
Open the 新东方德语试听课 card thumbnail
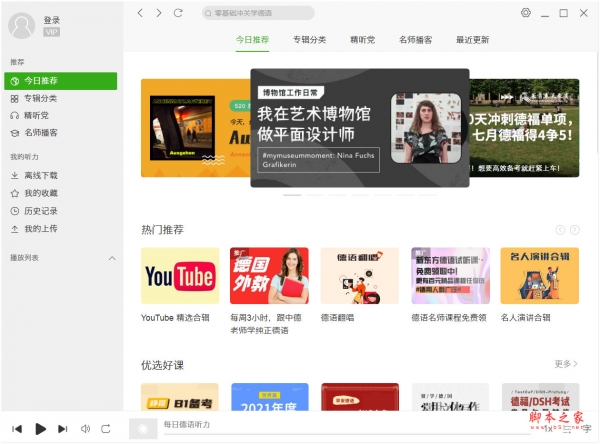[x=450, y=276]
